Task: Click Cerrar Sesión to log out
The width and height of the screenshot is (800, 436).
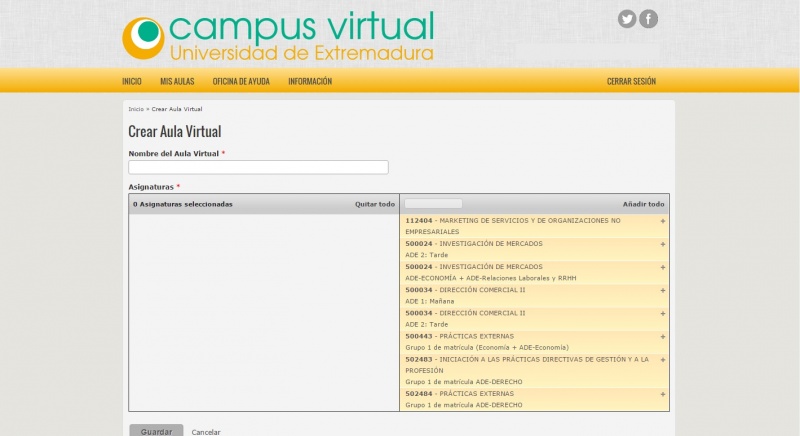Action: (631, 81)
